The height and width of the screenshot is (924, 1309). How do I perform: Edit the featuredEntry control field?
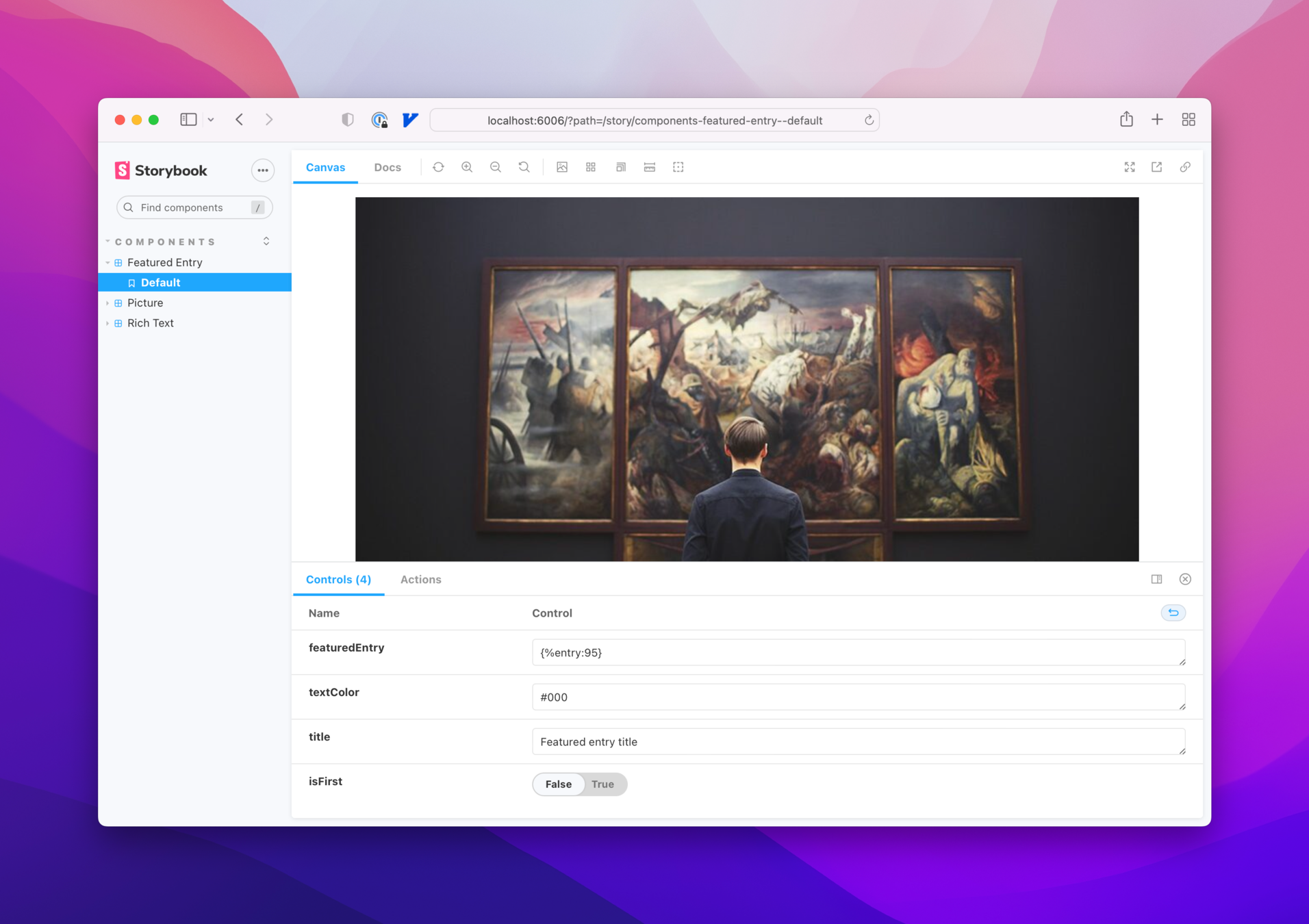click(859, 652)
